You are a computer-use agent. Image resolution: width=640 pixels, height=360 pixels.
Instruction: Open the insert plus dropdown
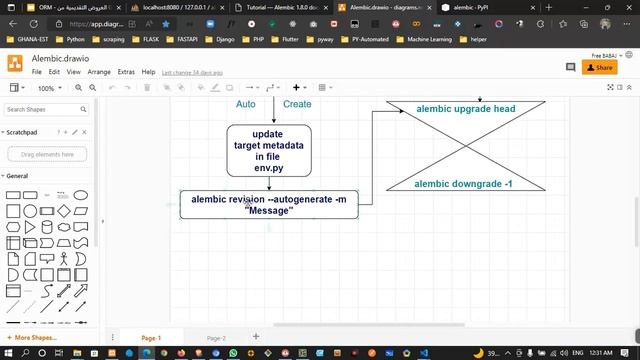pyautogui.click(x=300, y=87)
